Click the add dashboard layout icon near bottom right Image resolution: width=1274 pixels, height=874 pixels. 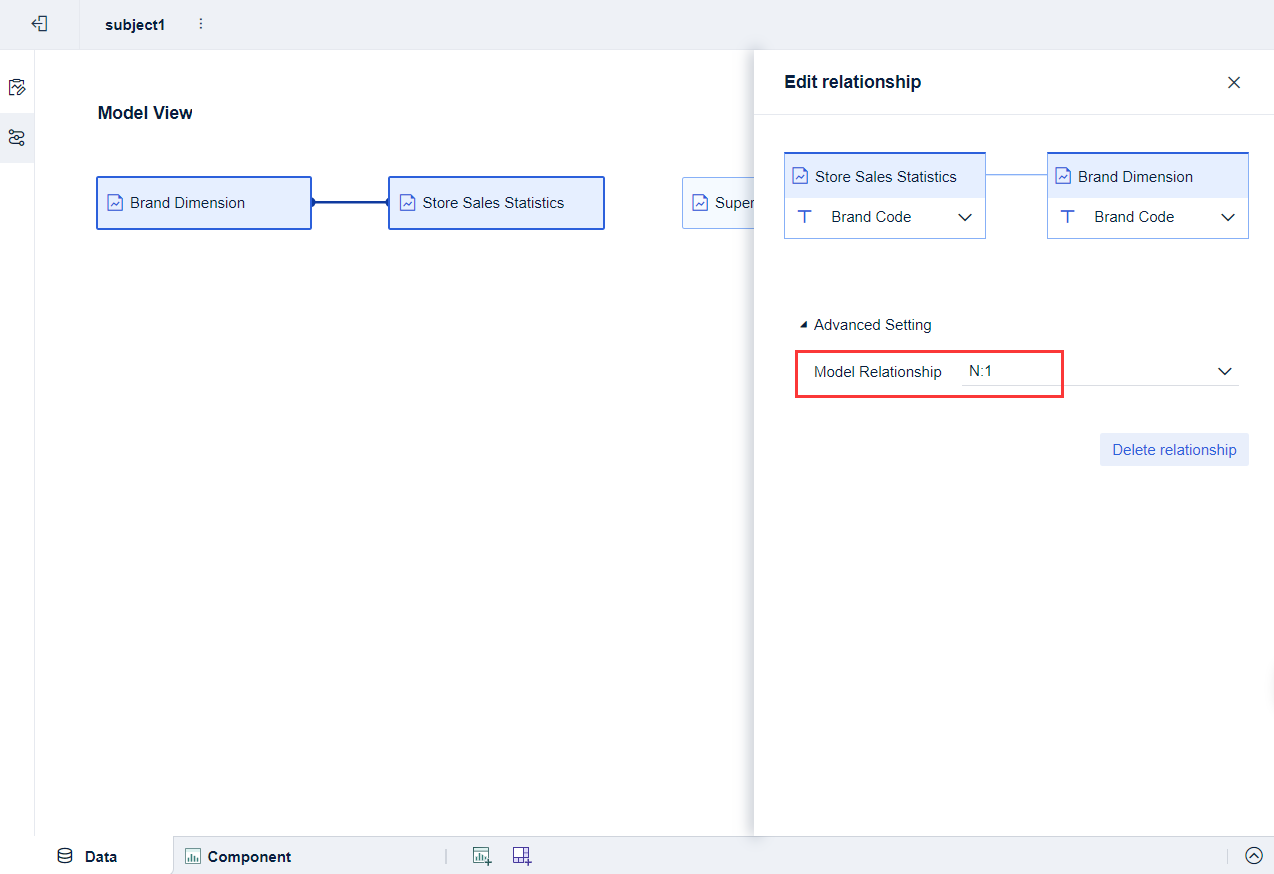521,856
